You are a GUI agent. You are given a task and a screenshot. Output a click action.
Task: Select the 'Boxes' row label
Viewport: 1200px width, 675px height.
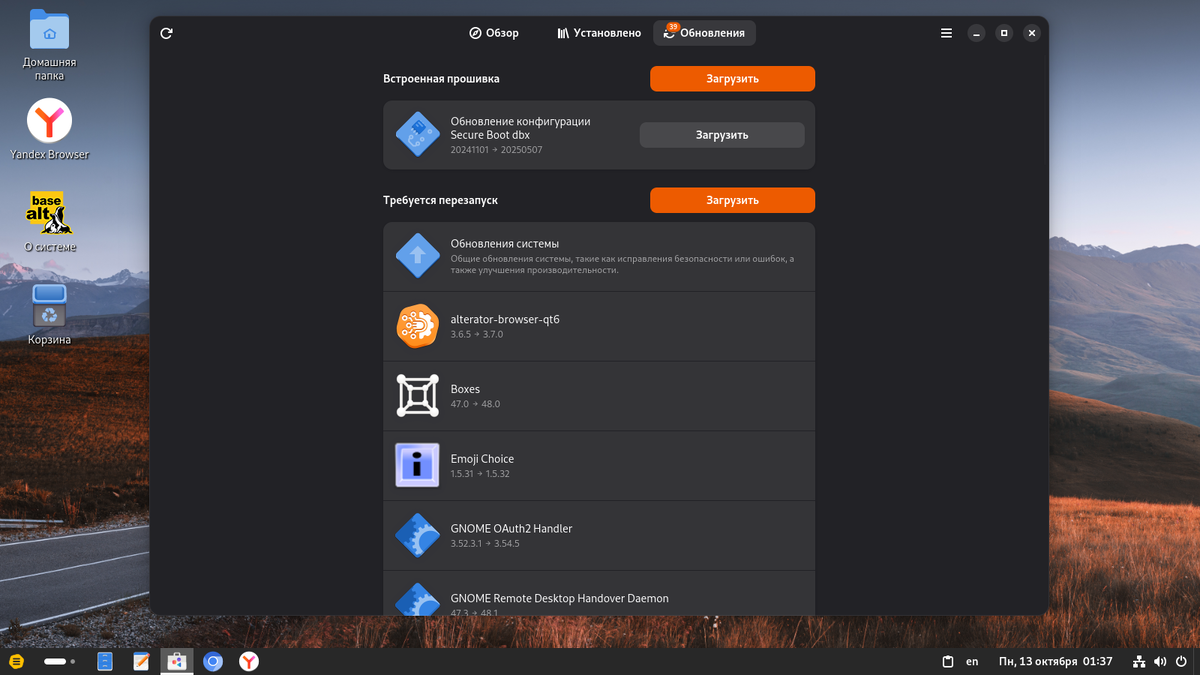[465, 389]
